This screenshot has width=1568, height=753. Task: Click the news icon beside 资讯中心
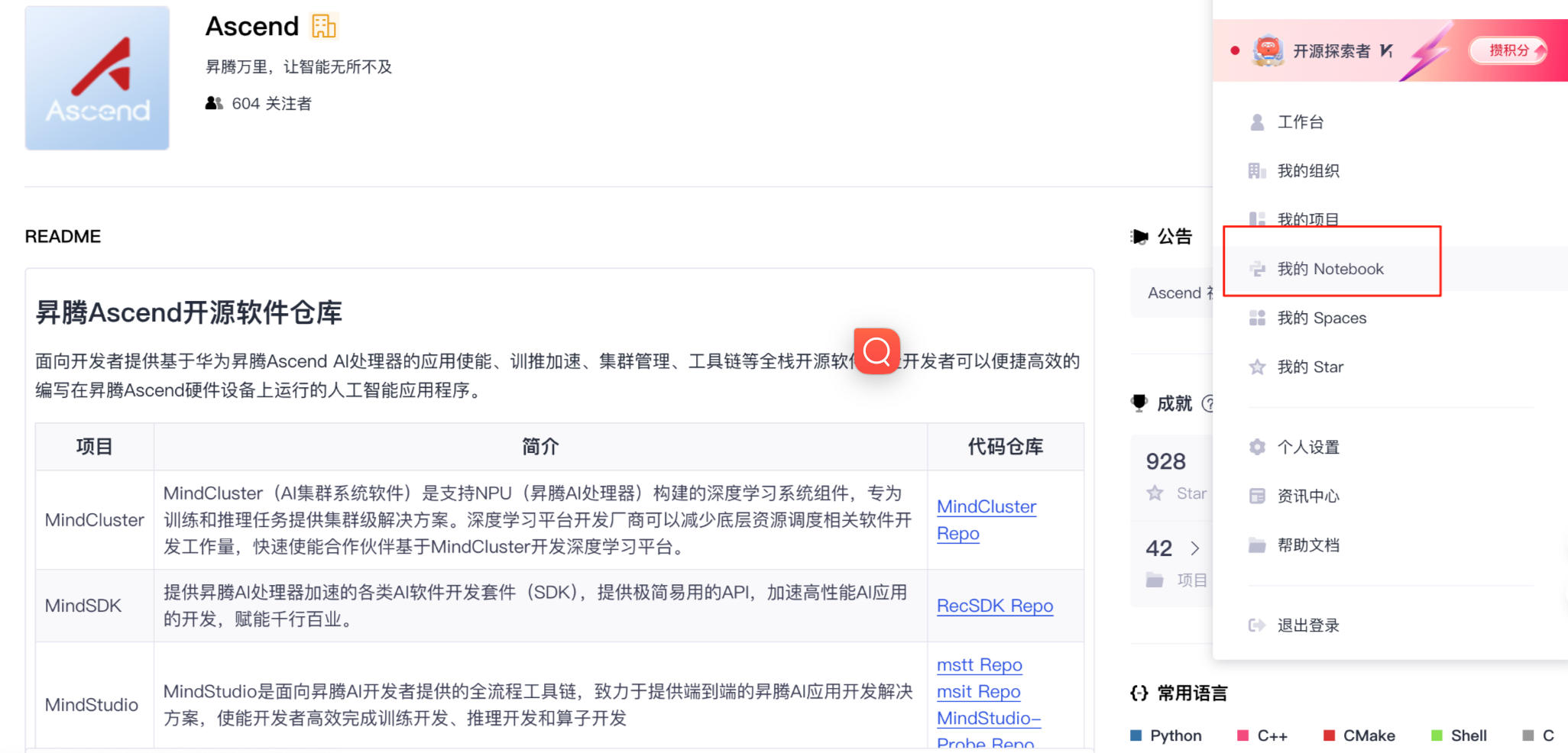pos(1257,496)
